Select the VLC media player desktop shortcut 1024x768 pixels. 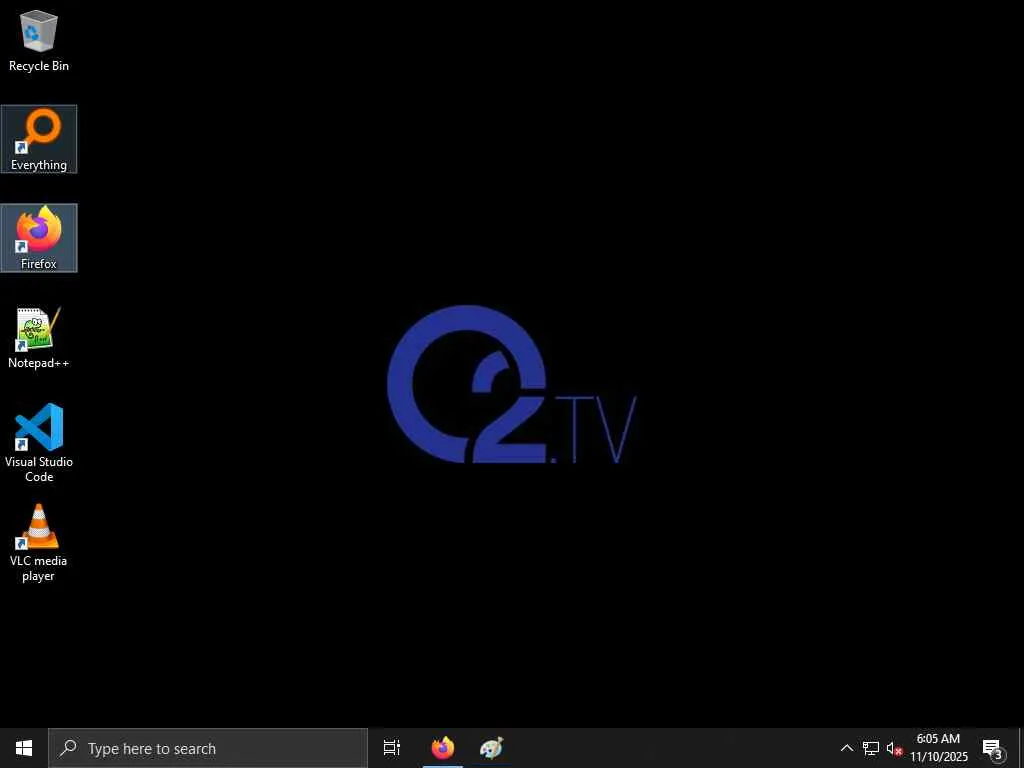(39, 542)
